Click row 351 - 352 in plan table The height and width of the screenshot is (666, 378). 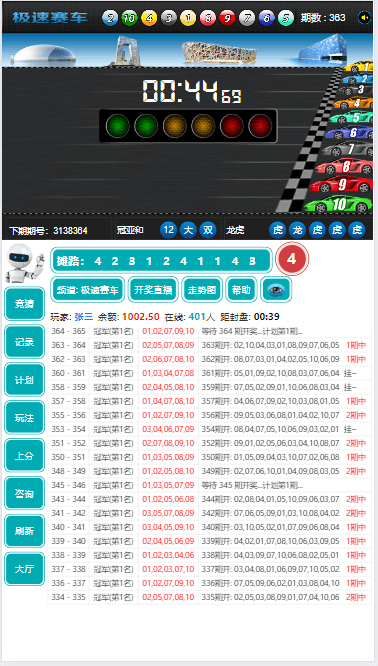pos(209,443)
